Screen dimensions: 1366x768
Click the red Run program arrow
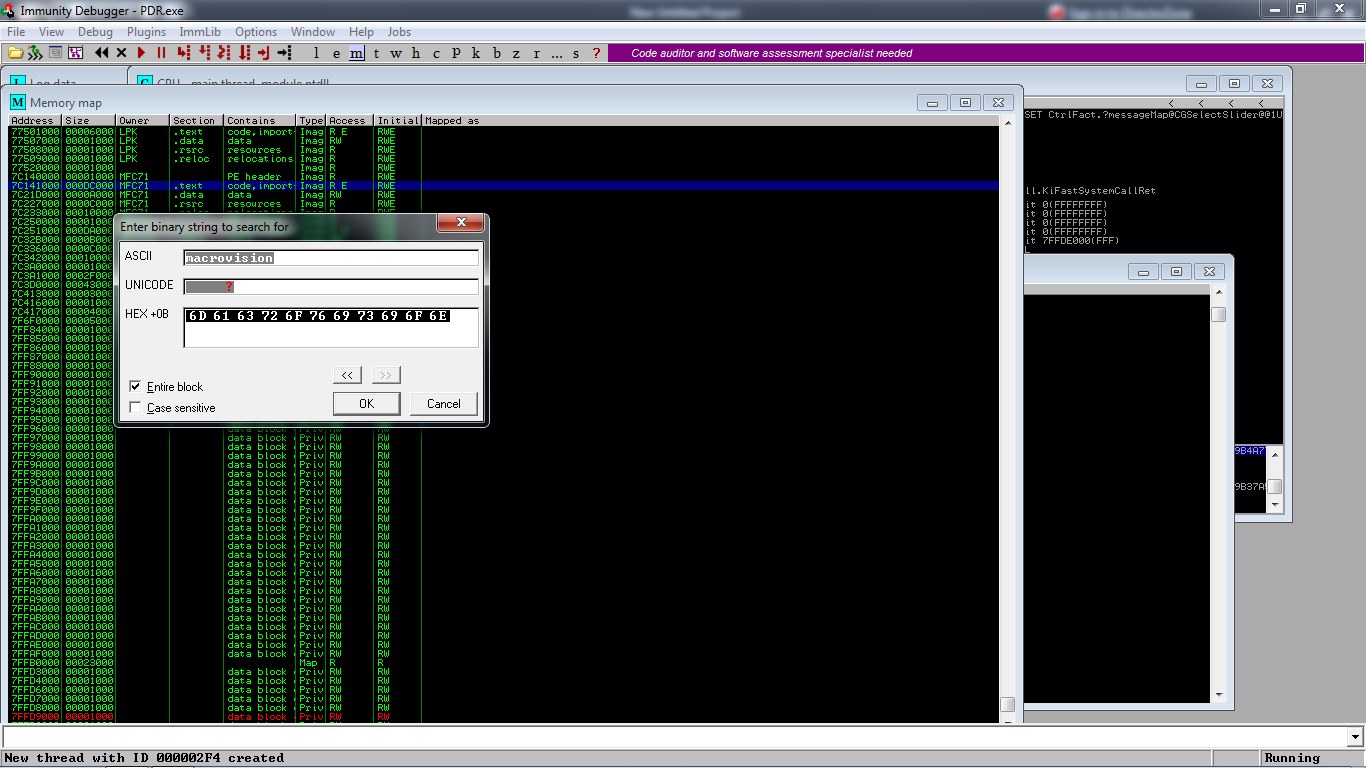point(141,53)
